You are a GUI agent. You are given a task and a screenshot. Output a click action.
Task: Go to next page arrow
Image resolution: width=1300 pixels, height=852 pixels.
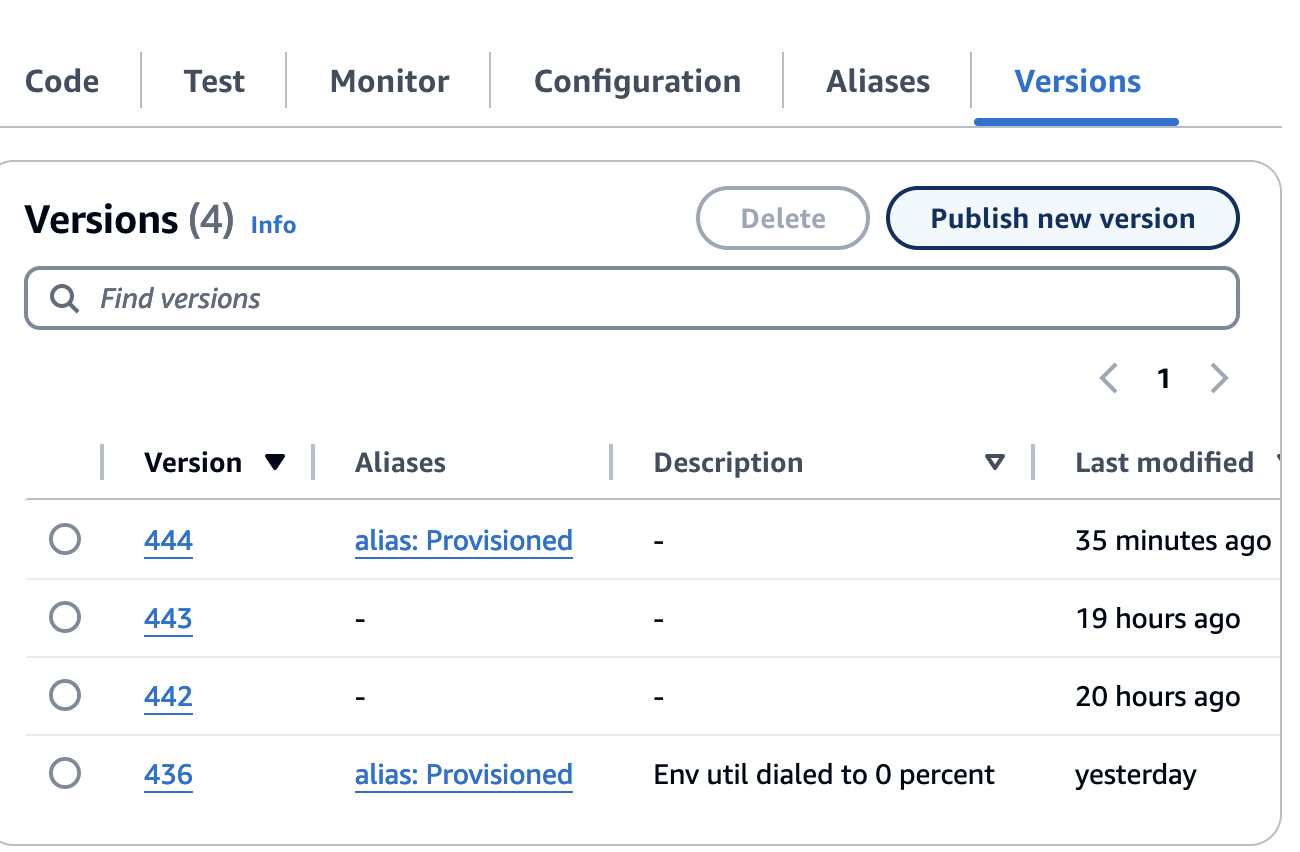[1219, 378]
